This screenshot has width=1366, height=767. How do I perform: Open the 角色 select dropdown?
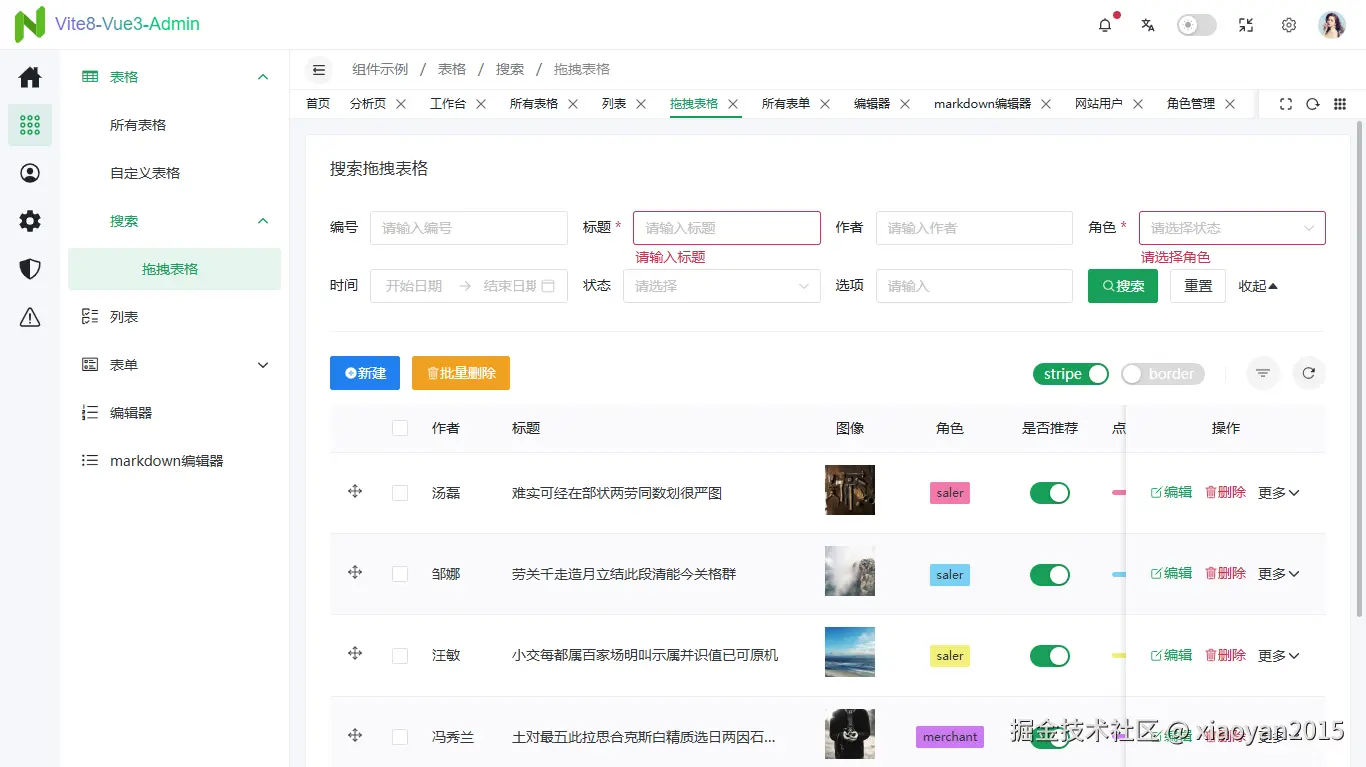[1232, 228]
